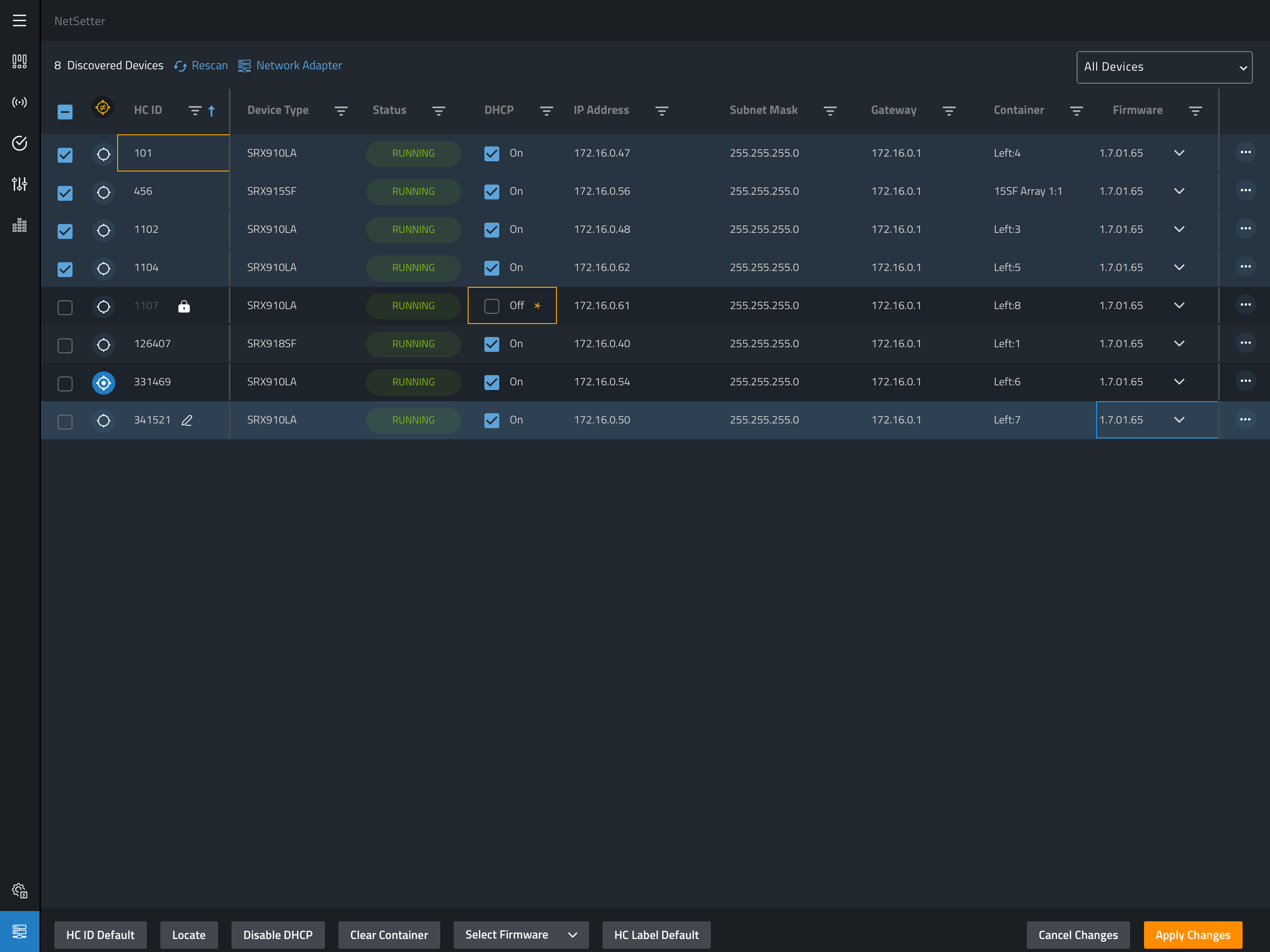Locate device 341521 with its target icon
This screenshot has width=1270, height=952.
103,420
